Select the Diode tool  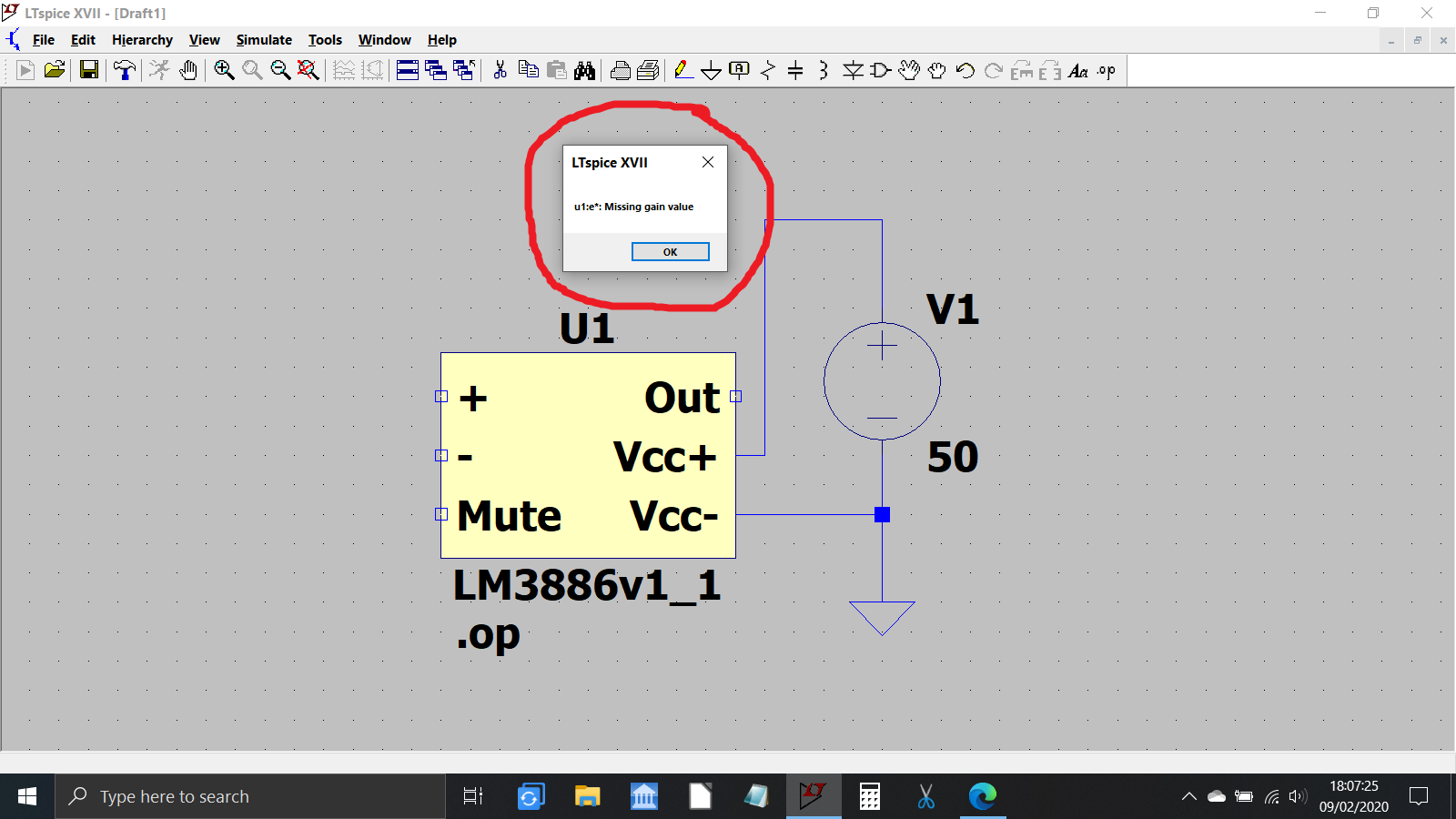(x=853, y=70)
